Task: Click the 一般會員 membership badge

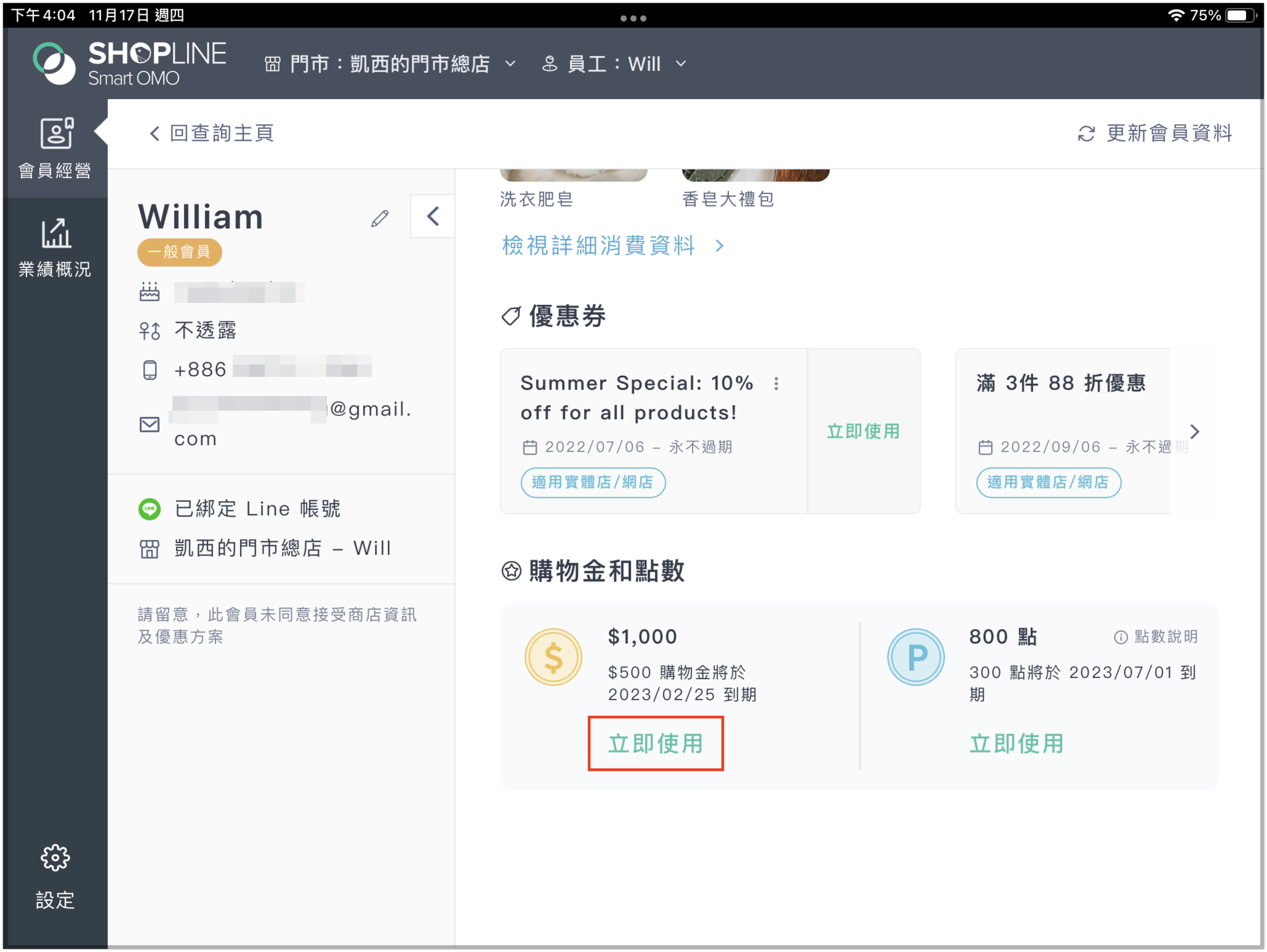Action: click(179, 252)
